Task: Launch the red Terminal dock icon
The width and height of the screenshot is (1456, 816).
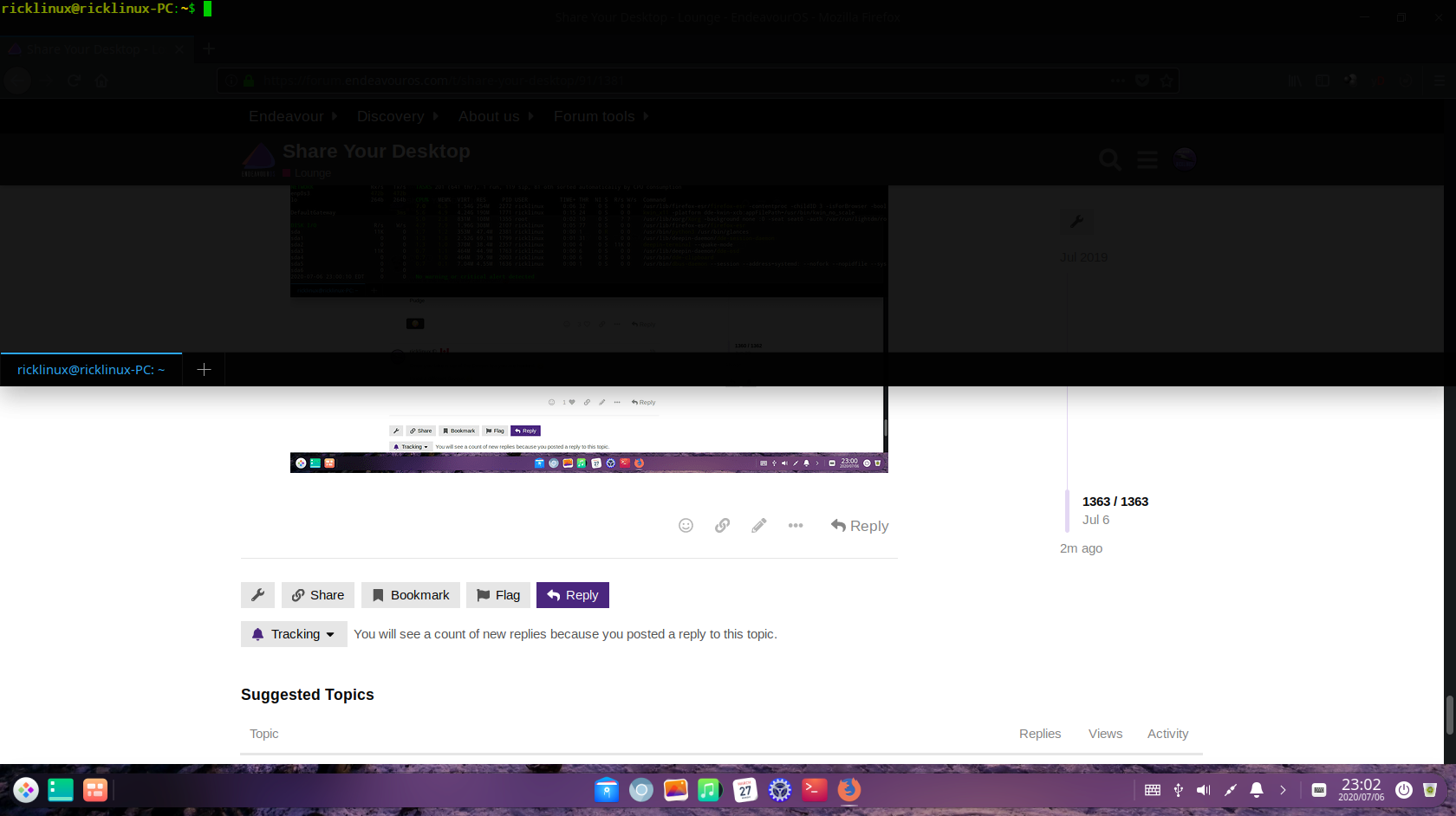Action: (x=815, y=790)
